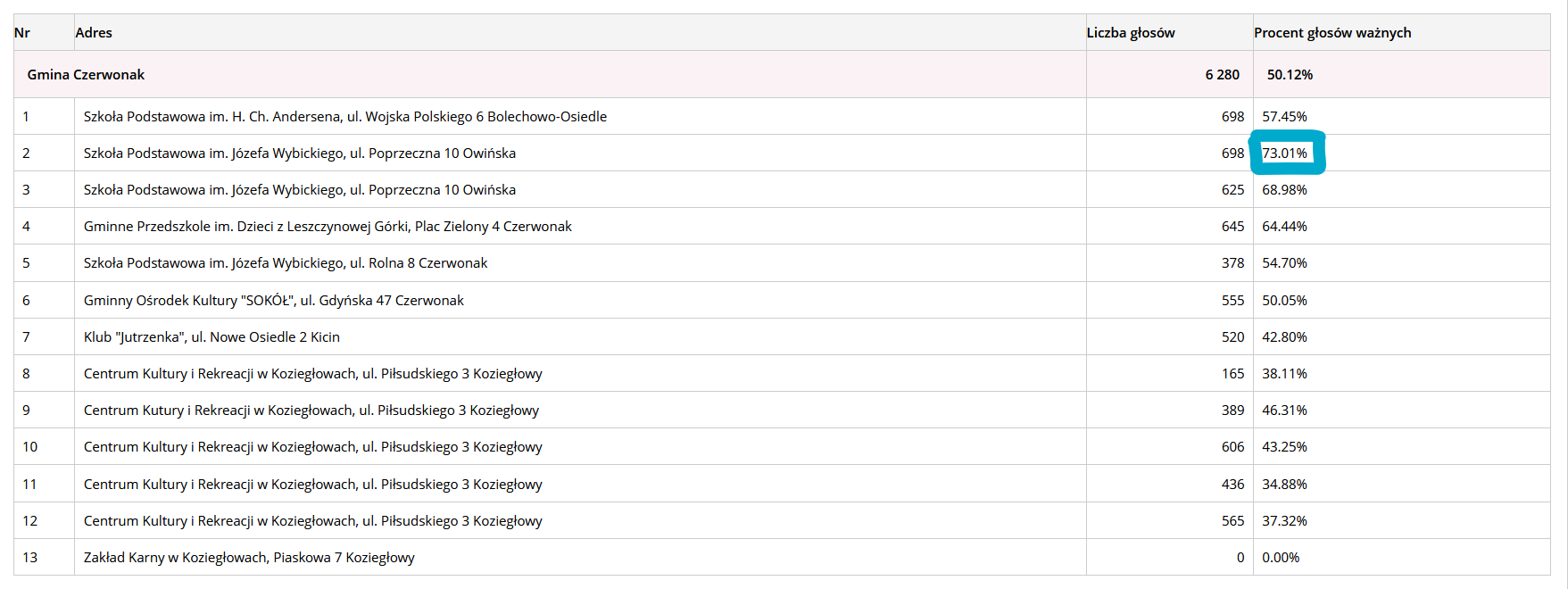Click row number '7' in Nr column
The width and height of the screenshot is (1568, 589).
click(26, 337)
